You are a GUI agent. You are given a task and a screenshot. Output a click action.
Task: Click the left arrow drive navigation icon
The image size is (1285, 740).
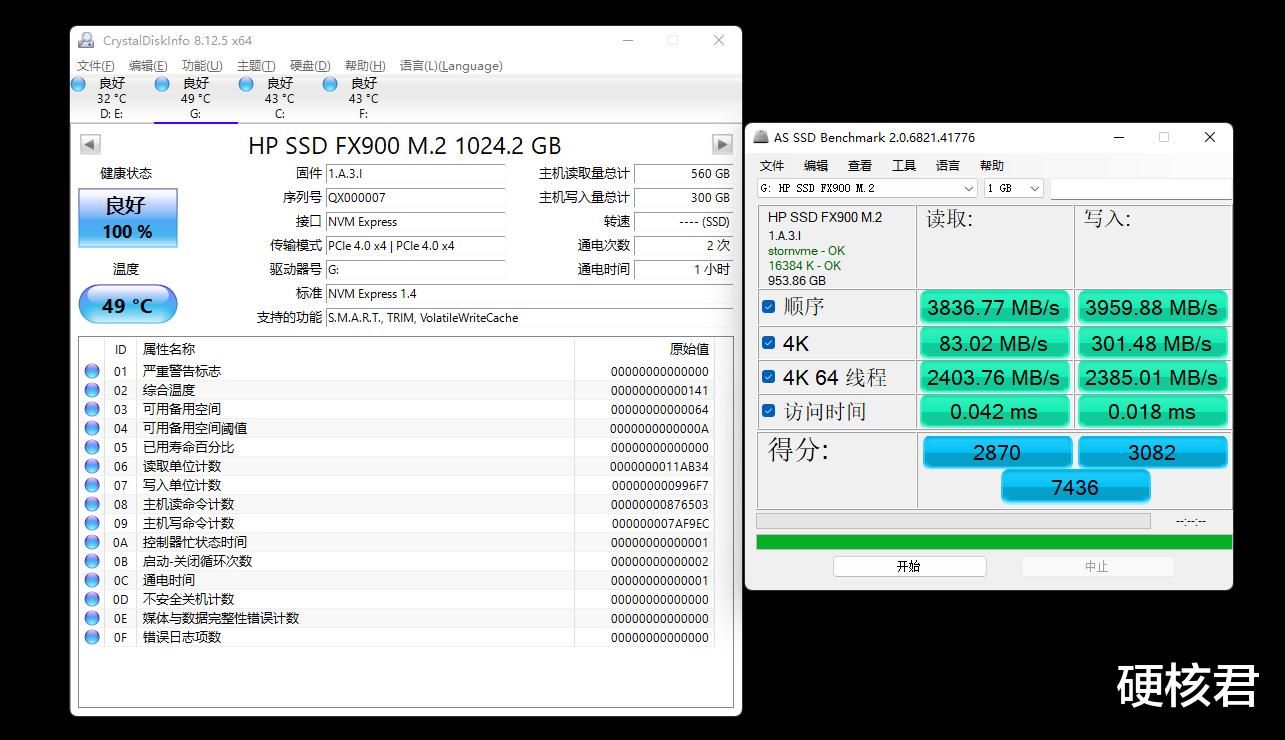[90, 144]
